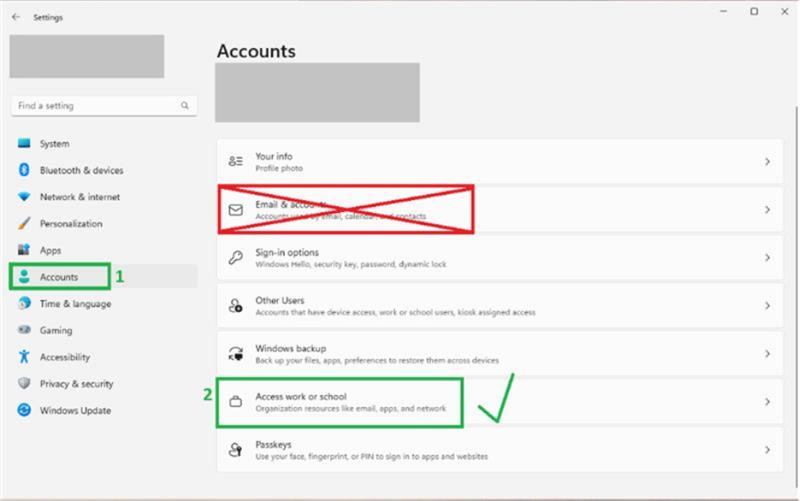Open the Your info row
This screenshot has width=800, height=501.
tap(499, 162)
